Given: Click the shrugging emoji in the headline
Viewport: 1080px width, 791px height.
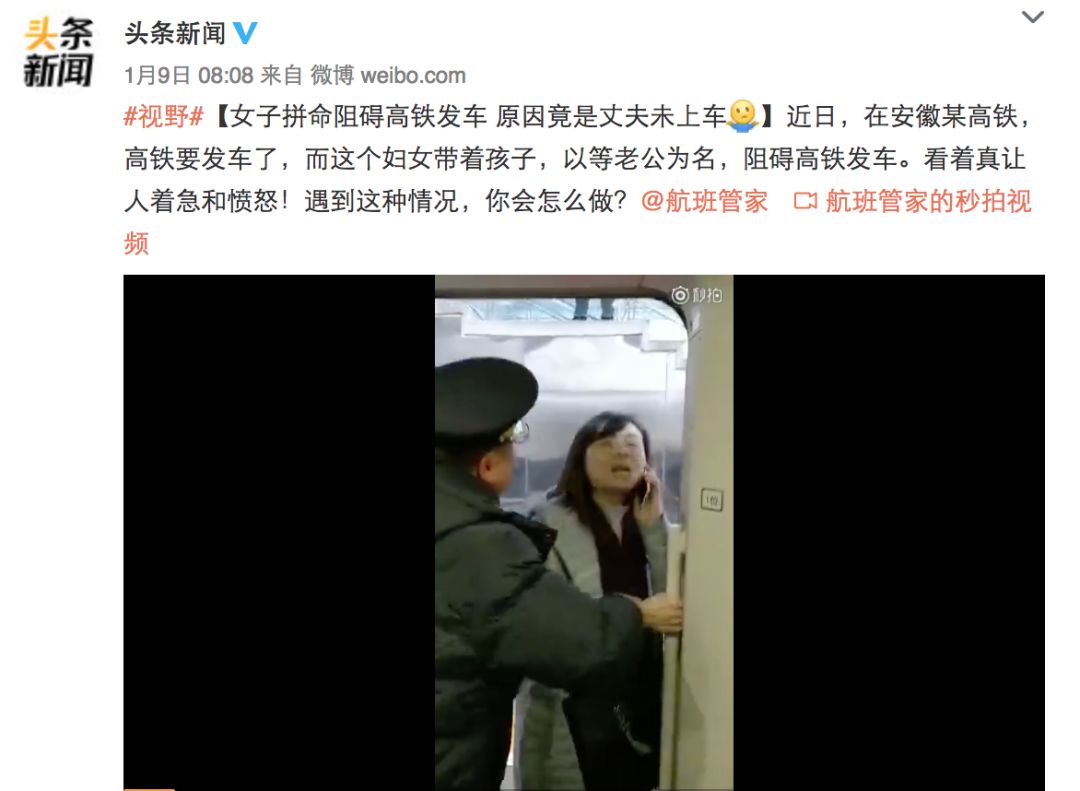Looking at the screenshot, I should (742, 116).
